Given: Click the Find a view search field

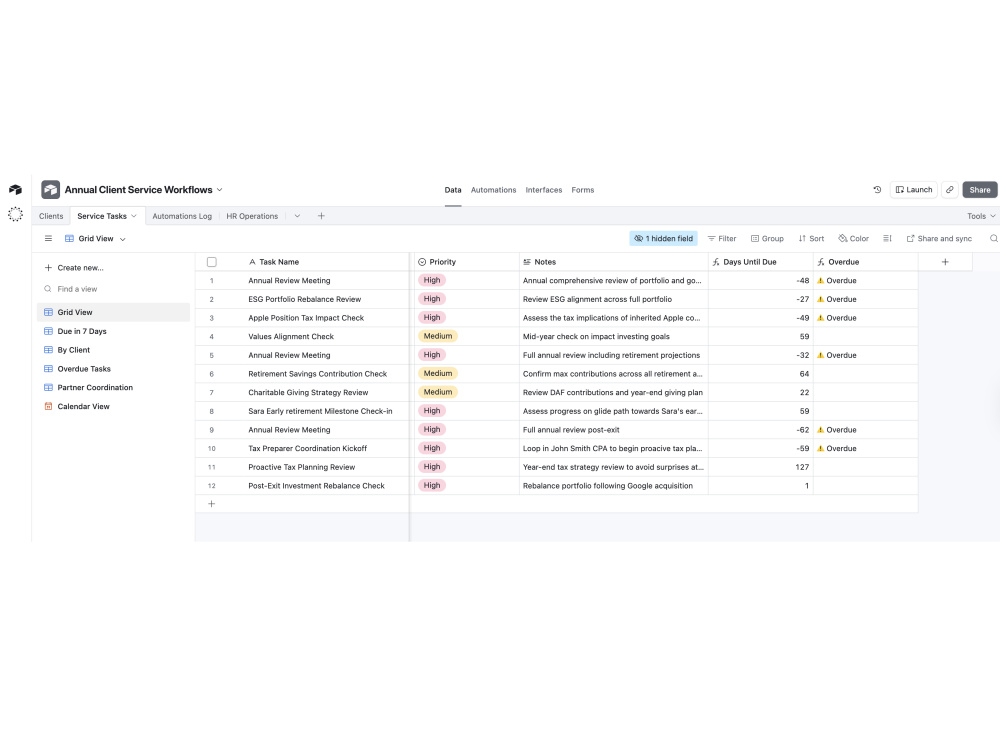Looking at the screenshot, I should pyautogui.click(x=114, y=289).
